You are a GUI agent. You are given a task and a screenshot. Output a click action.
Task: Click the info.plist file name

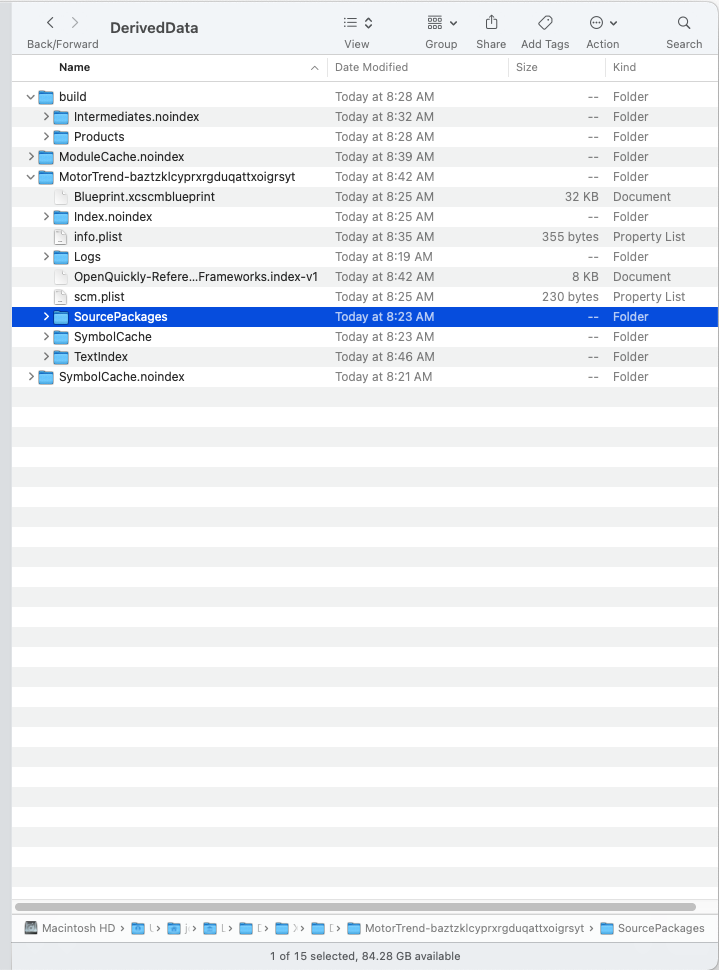98,237
